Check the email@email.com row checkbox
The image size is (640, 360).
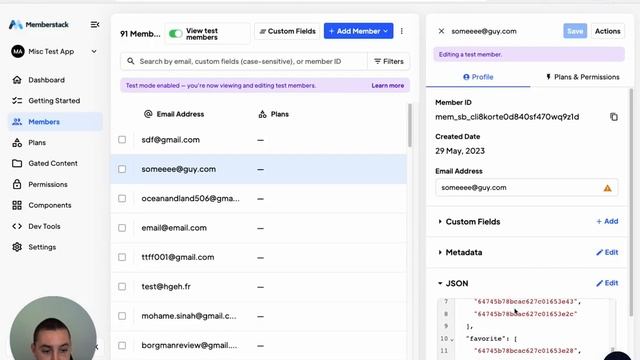point(122,228)
